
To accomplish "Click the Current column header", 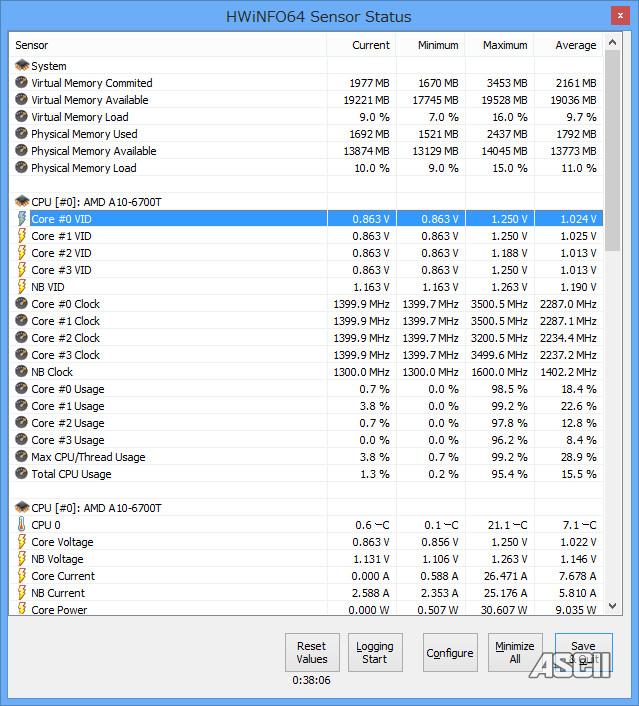I will coord(361,45).
